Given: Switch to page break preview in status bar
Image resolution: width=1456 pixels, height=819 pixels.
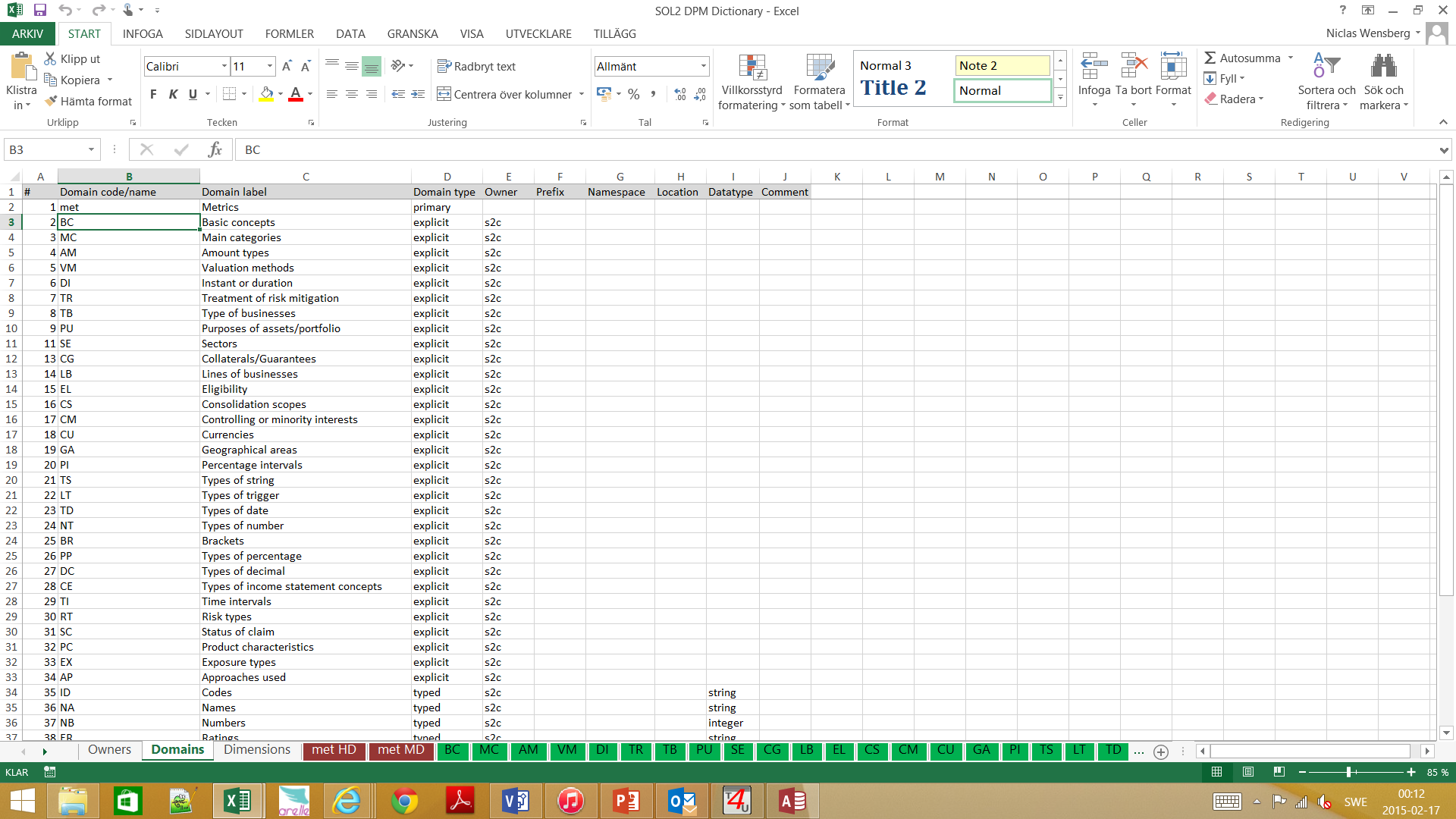Looking at the screenshot, I should click(x=1279, y=772).
